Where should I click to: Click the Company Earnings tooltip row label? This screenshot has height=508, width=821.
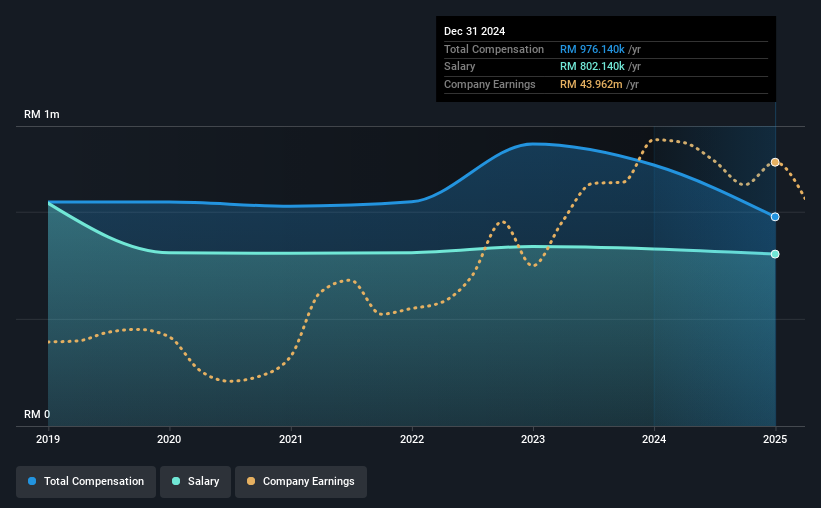pyautogui.click(x=490, y=84)
